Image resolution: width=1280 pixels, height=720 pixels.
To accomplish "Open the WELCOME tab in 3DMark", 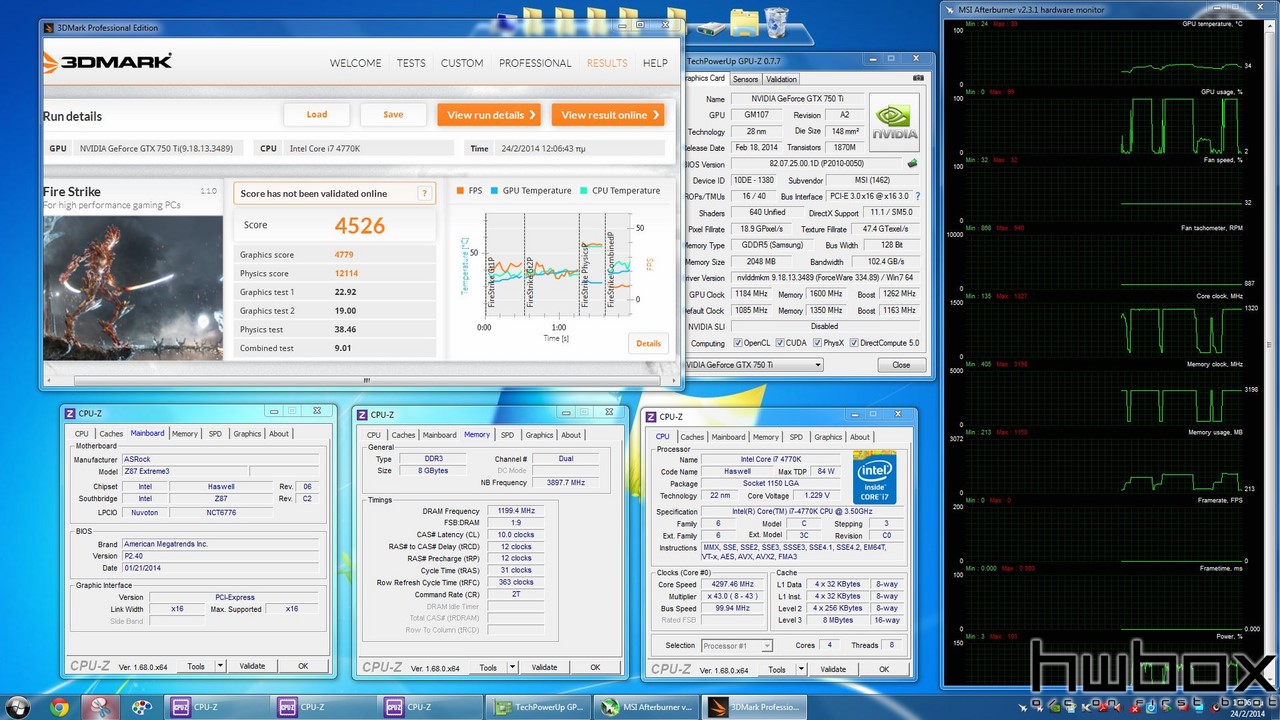I will tap(355, 63).
